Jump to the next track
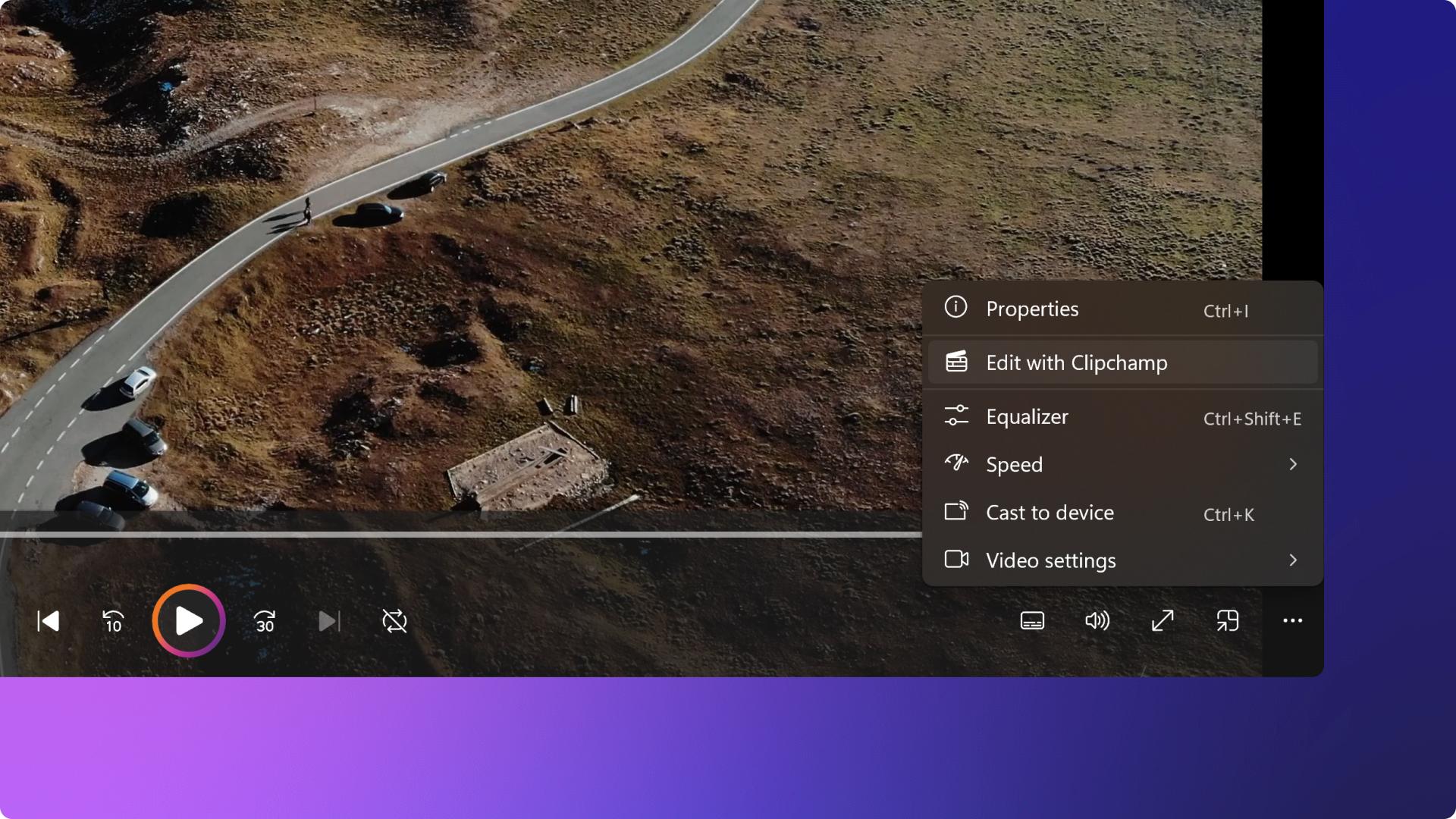The height and width of the screenshot is (819, 1456). (328, 620)
